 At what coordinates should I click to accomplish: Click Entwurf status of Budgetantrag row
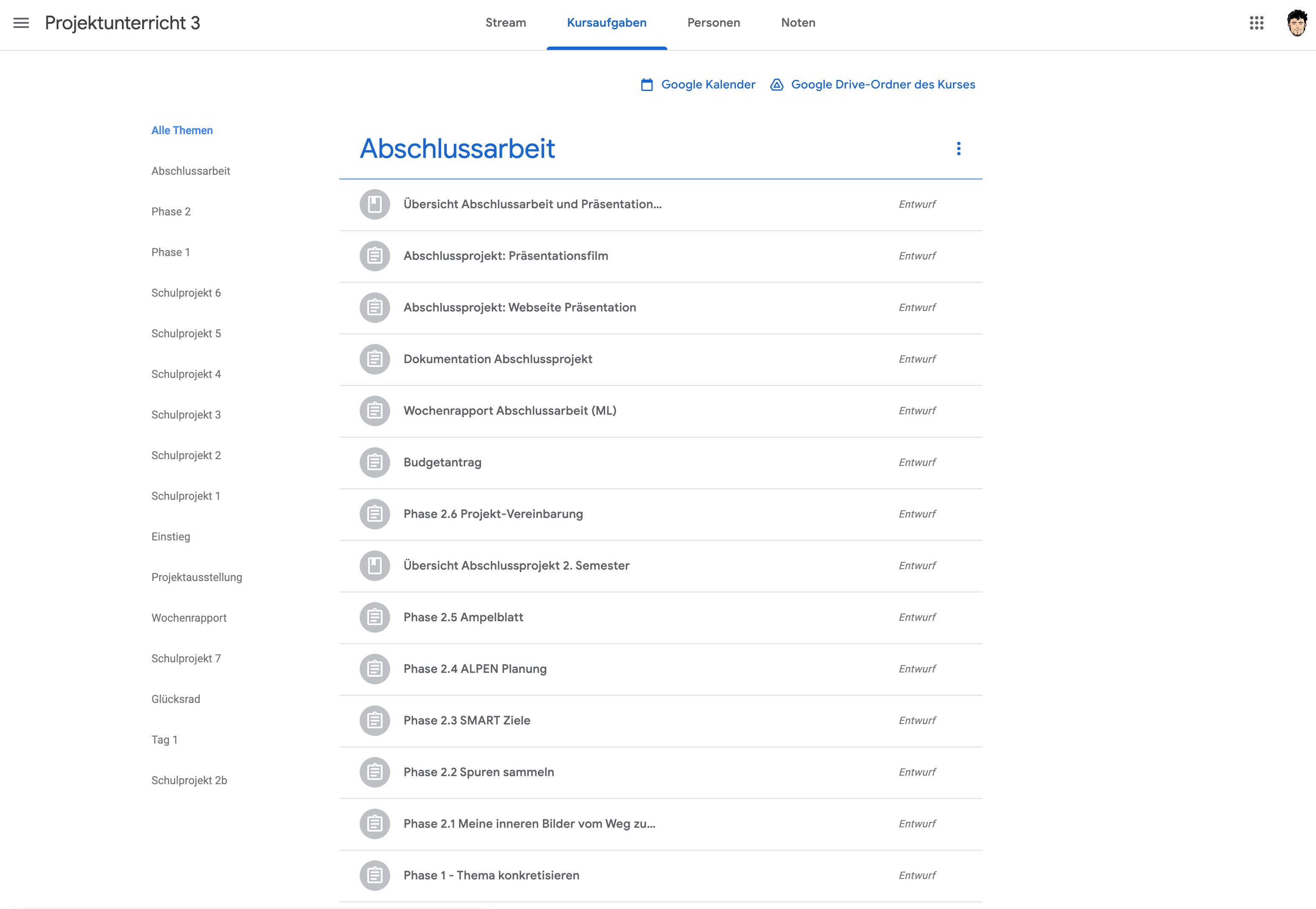[x=917, y=463]
